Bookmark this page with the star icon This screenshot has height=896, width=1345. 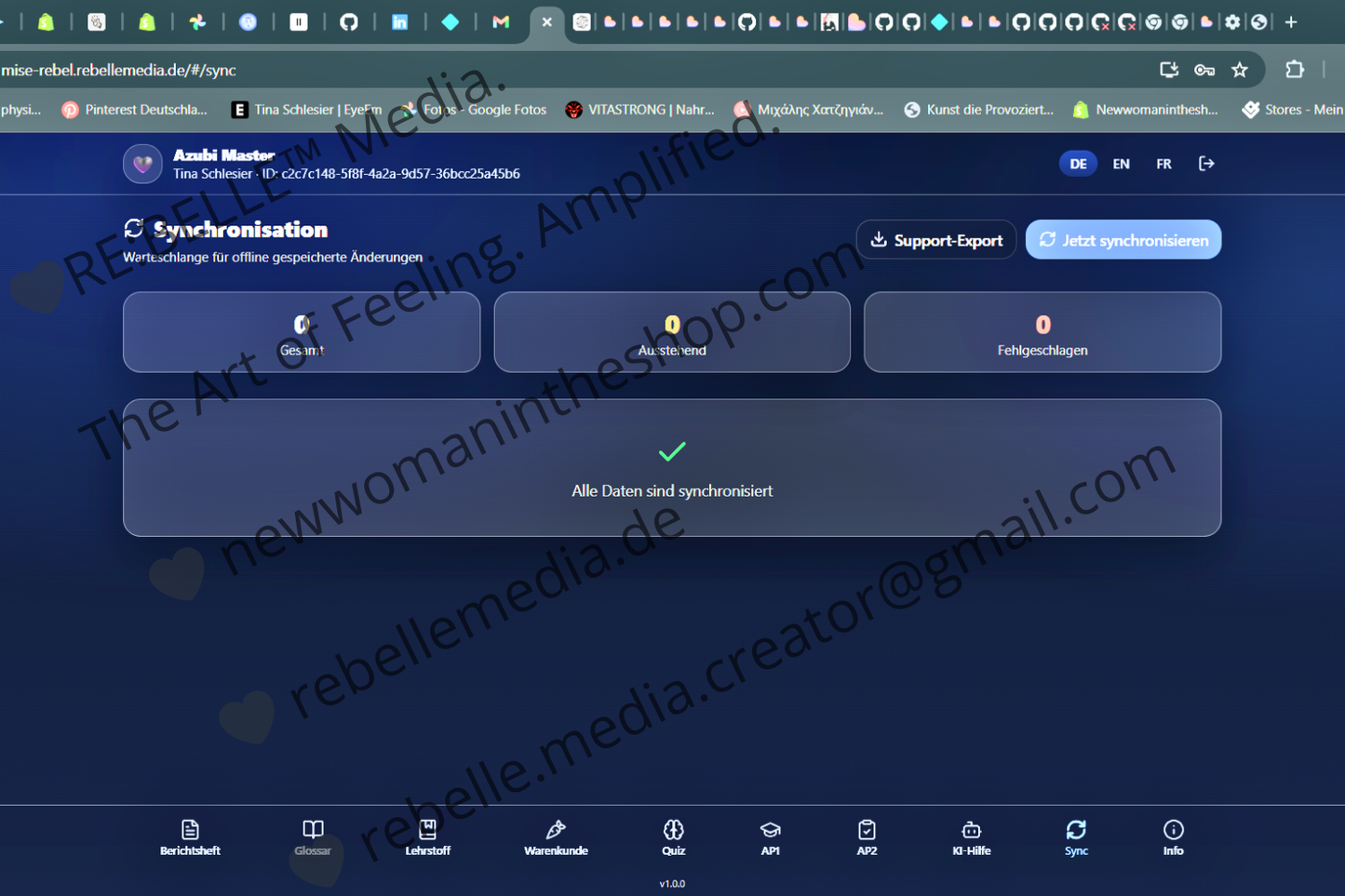click(x=1240, y=69)
